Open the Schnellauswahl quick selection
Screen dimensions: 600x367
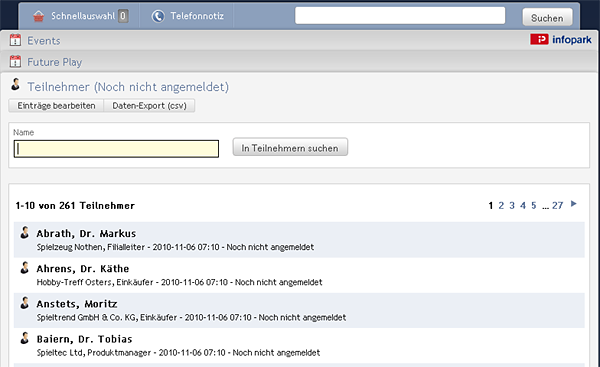[x=83, y=16]
